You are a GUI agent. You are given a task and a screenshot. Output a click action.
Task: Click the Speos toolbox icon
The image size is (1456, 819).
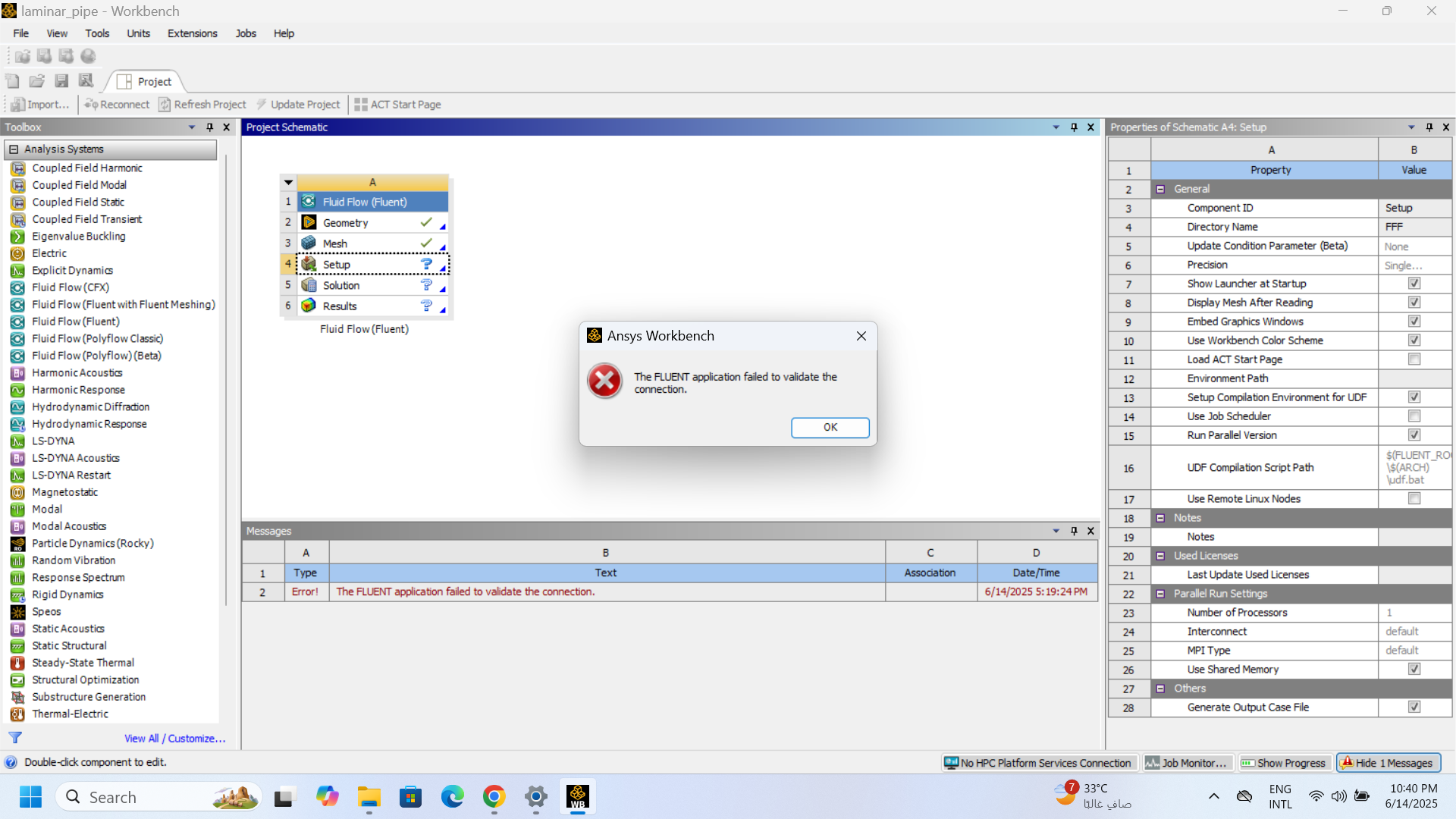pos(17,612)
